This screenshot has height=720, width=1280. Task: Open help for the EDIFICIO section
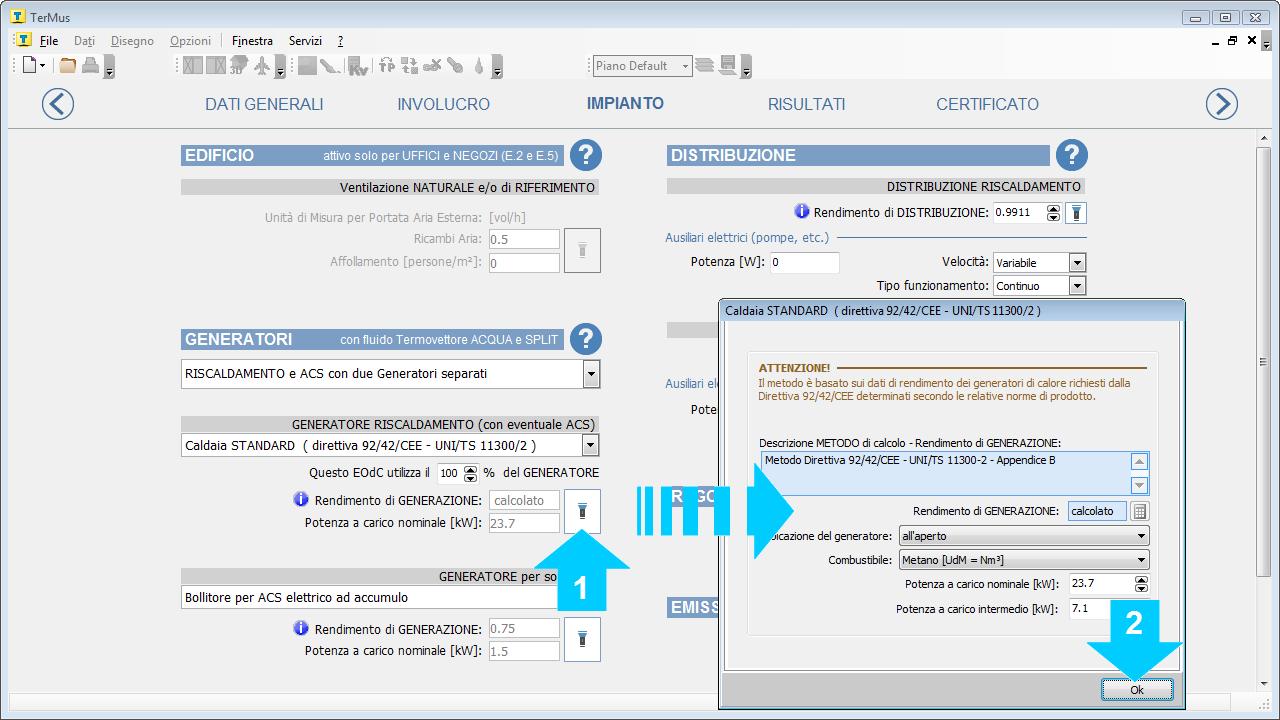tap(586, 155)
